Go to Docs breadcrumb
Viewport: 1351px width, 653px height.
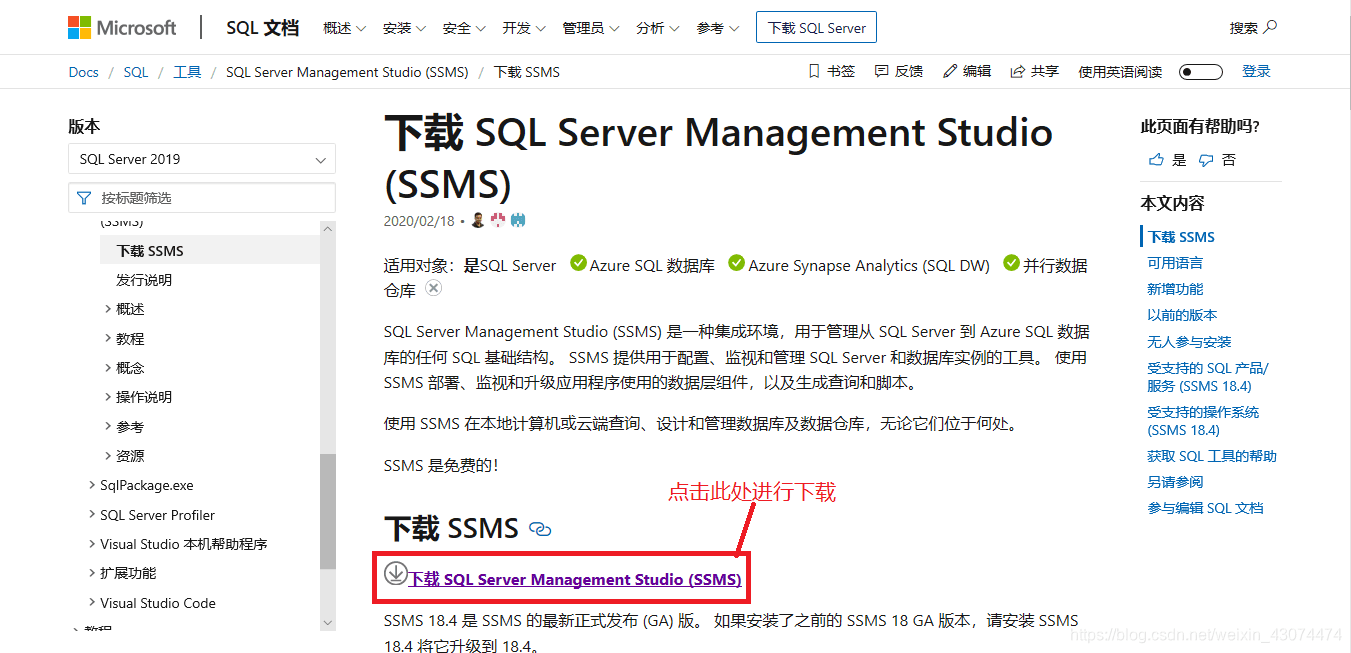(83, 72)
